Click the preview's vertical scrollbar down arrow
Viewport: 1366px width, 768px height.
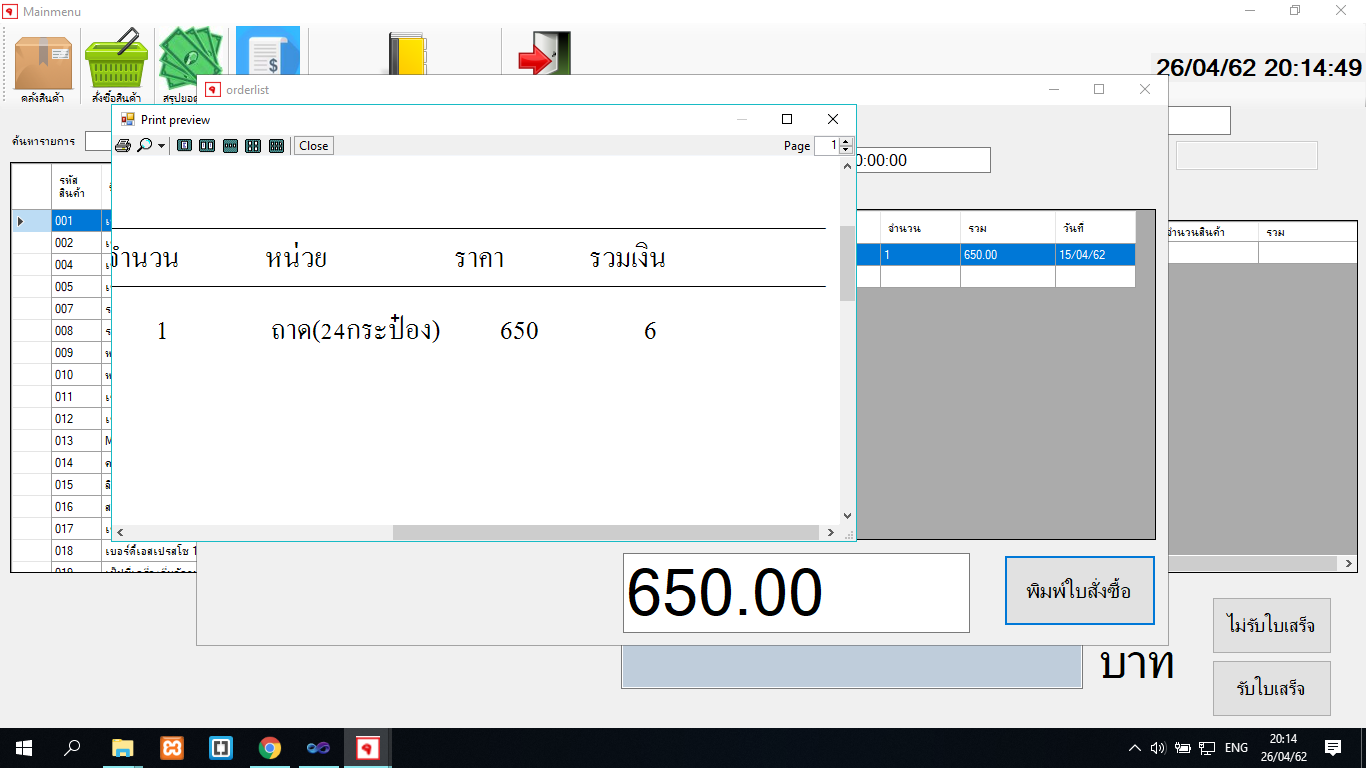pos(848,516)
